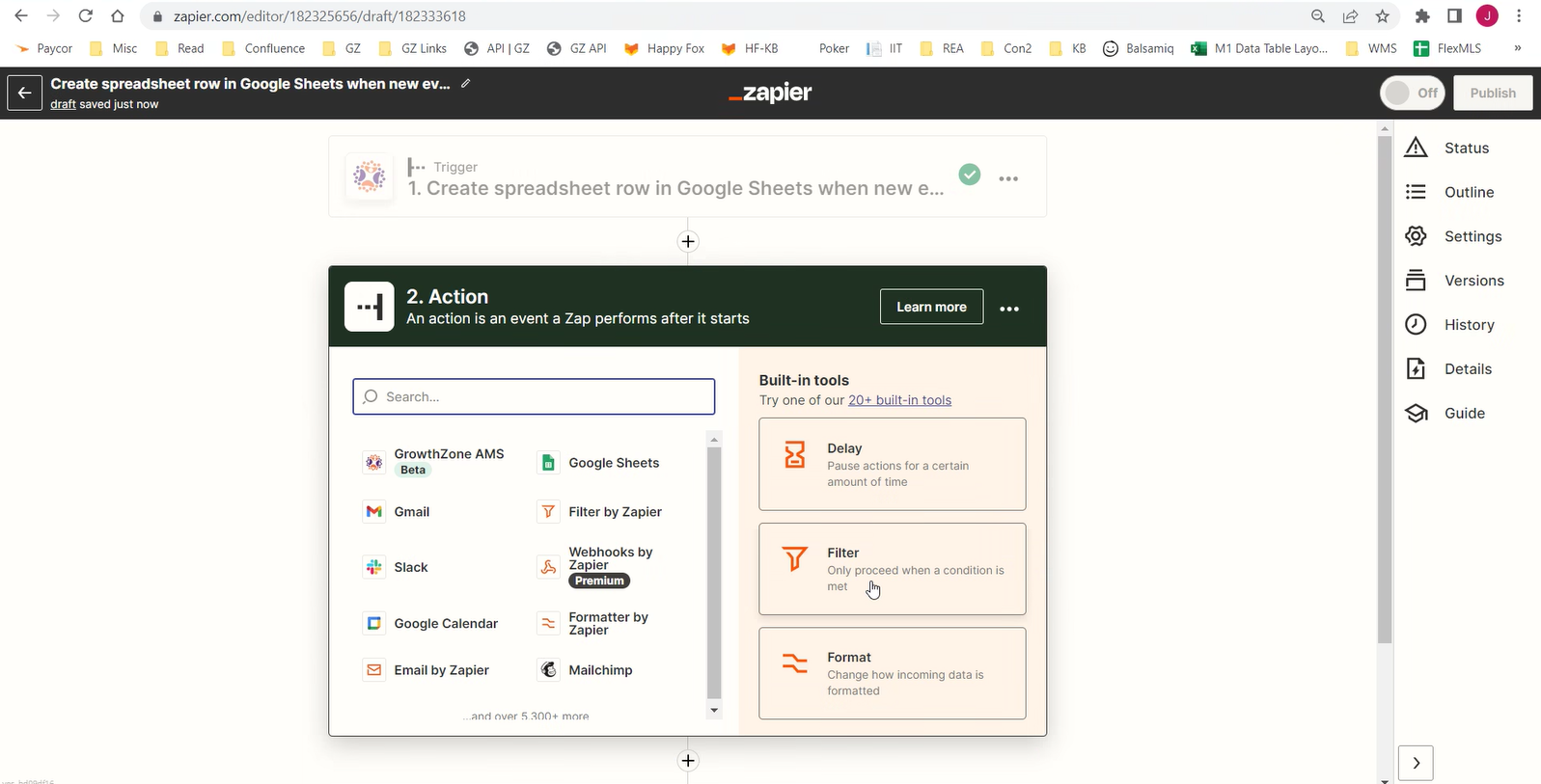The image size is (1541, 784).
Task: Choose Gmail from app list
Action: coord(398,512)
